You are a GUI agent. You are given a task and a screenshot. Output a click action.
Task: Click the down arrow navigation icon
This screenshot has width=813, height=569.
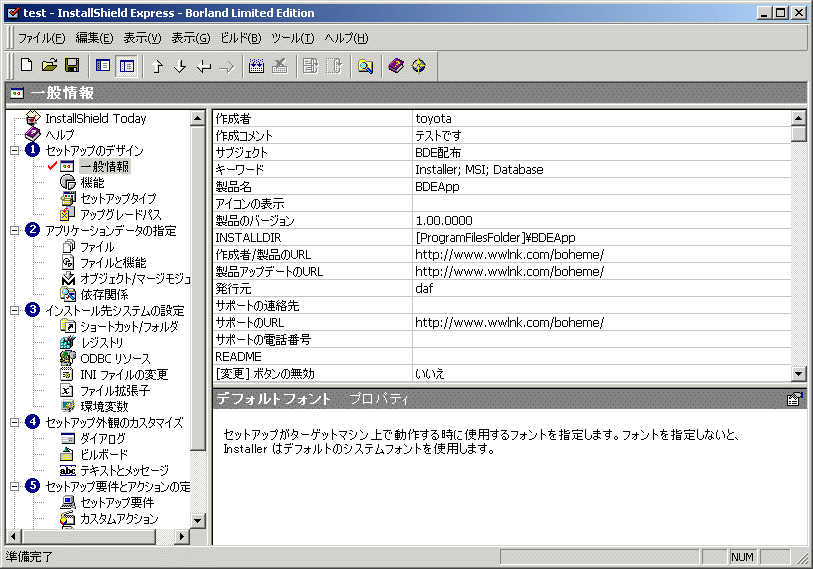click(x=180, y=66)
